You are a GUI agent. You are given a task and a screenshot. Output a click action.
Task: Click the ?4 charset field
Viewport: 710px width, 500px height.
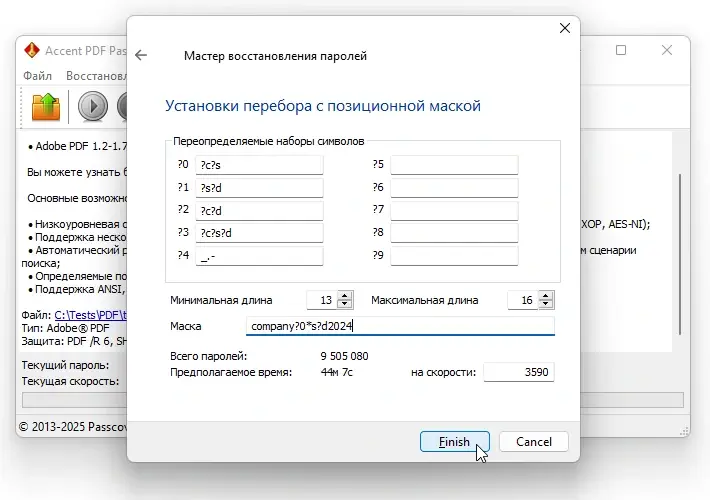[259, 256]
